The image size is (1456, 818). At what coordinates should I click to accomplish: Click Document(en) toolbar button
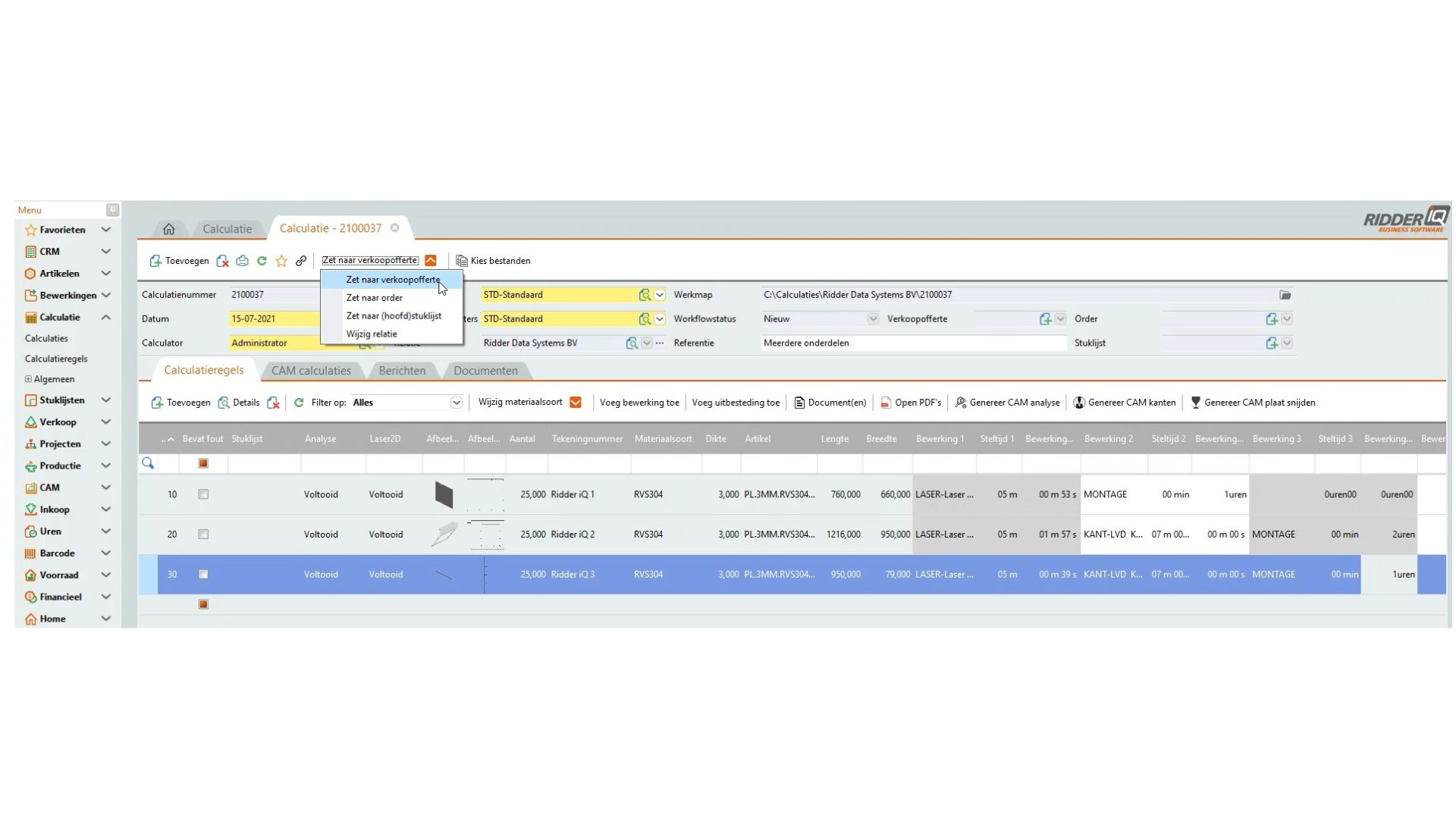830,403
